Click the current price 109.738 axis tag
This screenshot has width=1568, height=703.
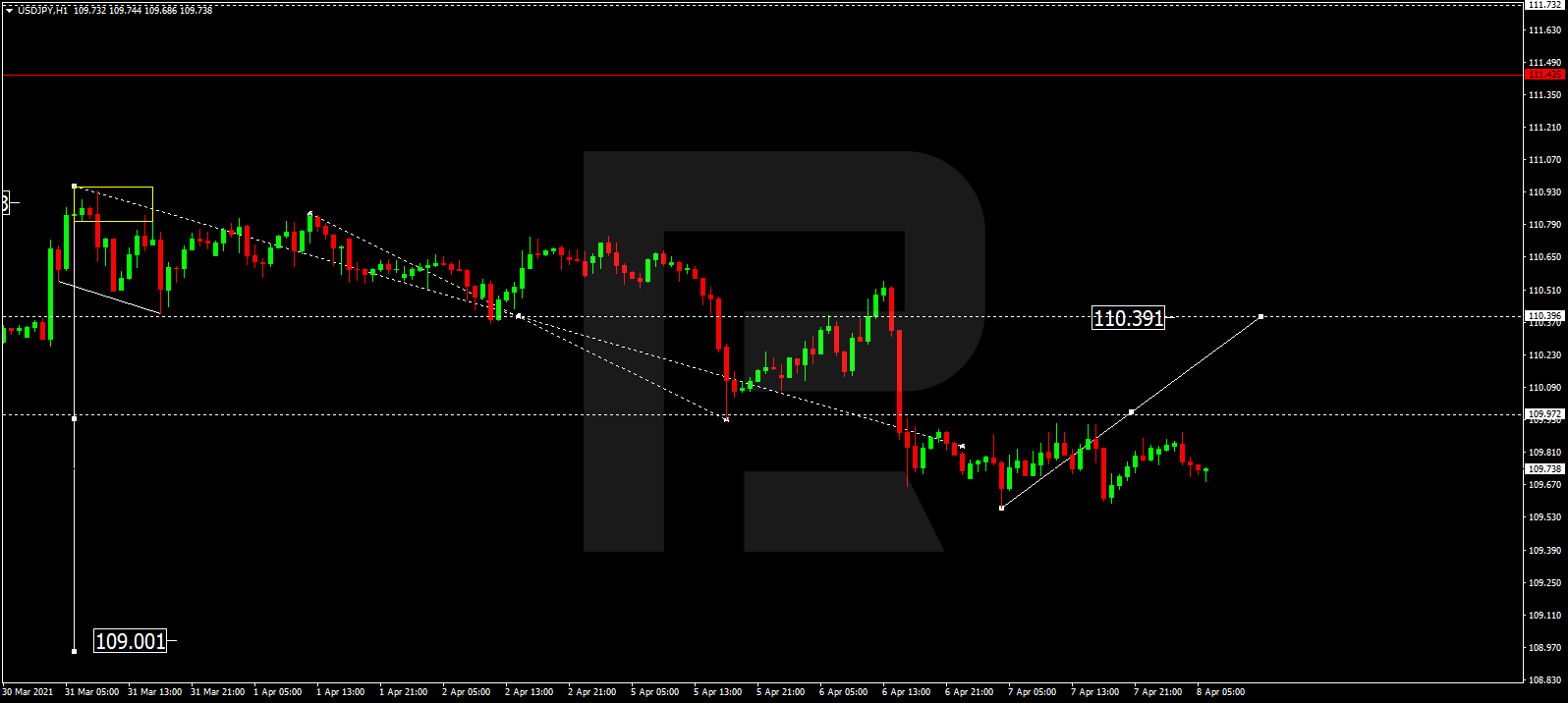tap(1543, 469)
